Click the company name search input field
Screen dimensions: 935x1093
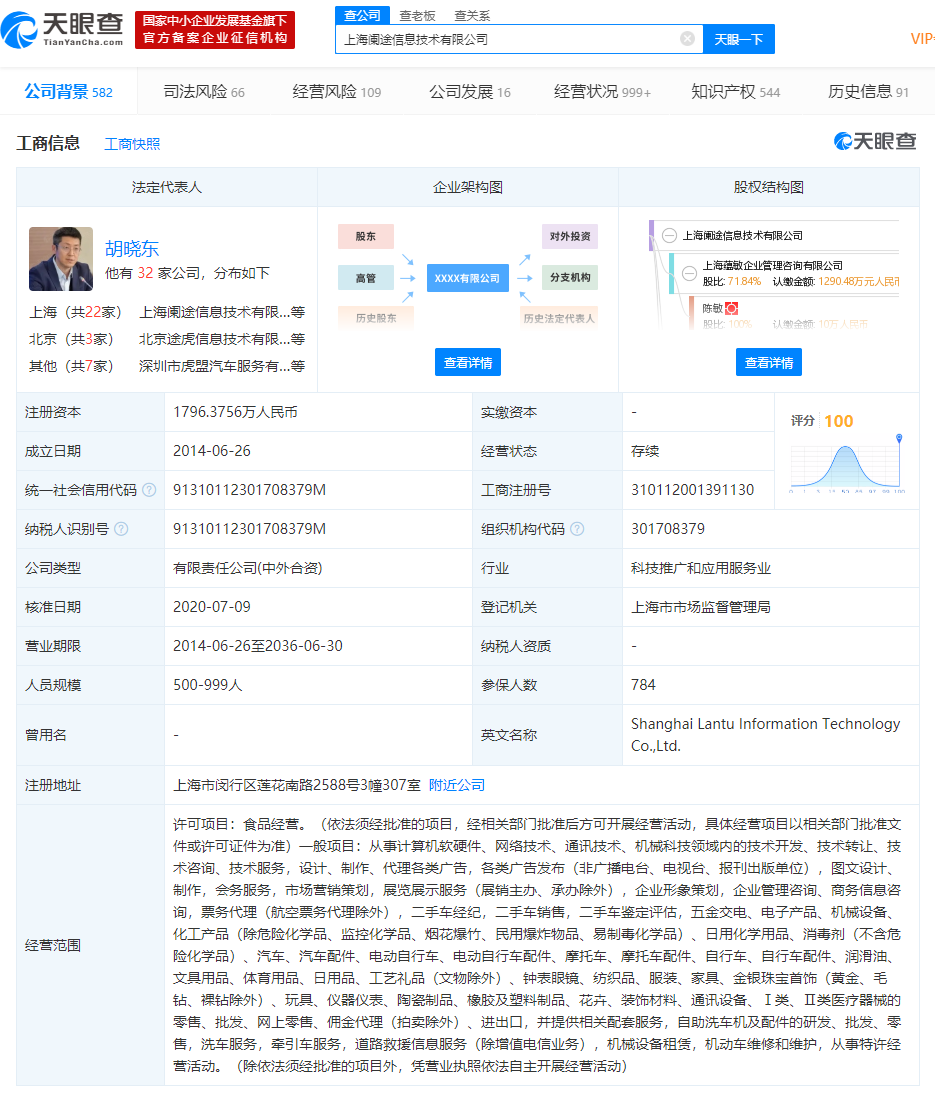click(x=505, y=39)
